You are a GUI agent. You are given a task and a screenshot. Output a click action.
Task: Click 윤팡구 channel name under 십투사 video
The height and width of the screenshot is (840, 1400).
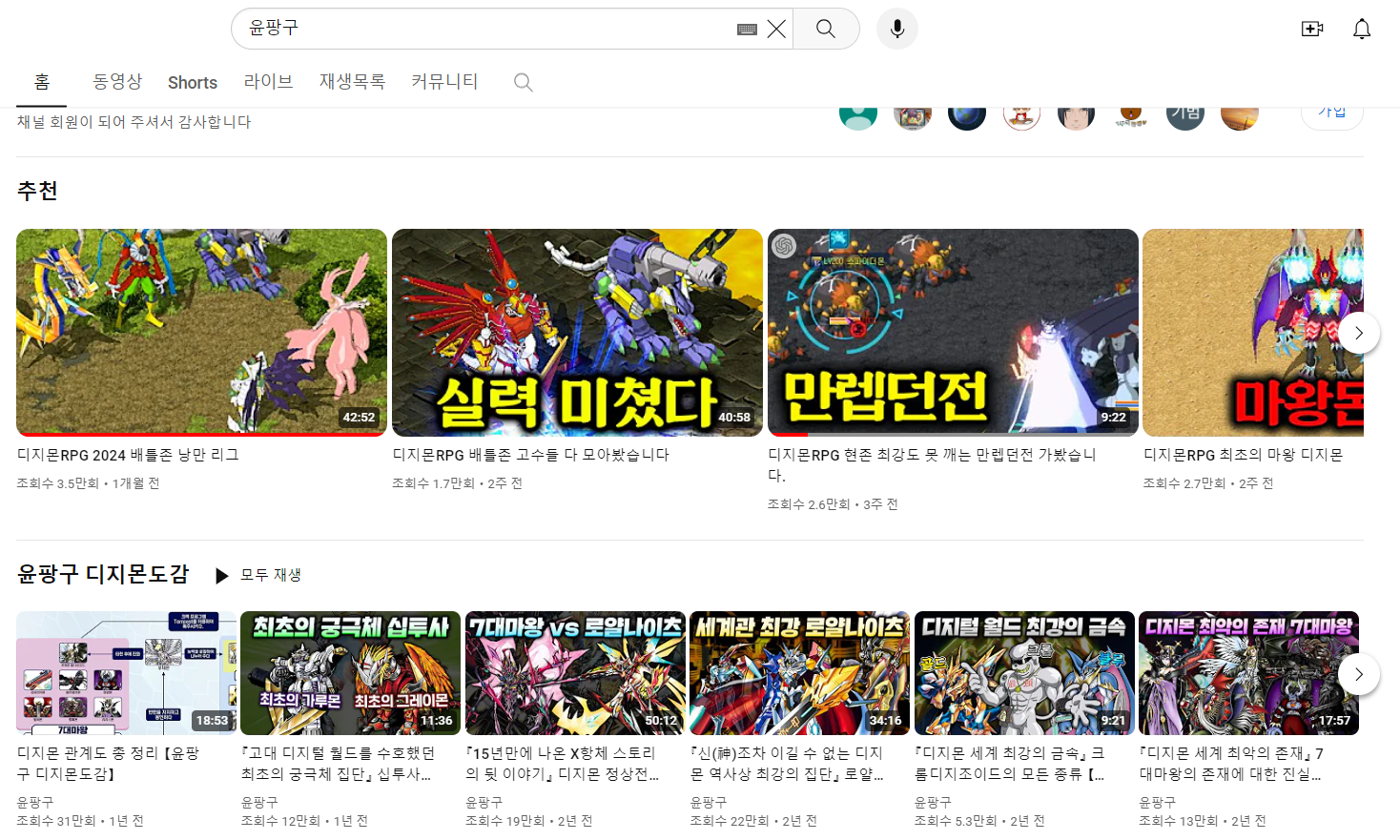tap(259, 803)
